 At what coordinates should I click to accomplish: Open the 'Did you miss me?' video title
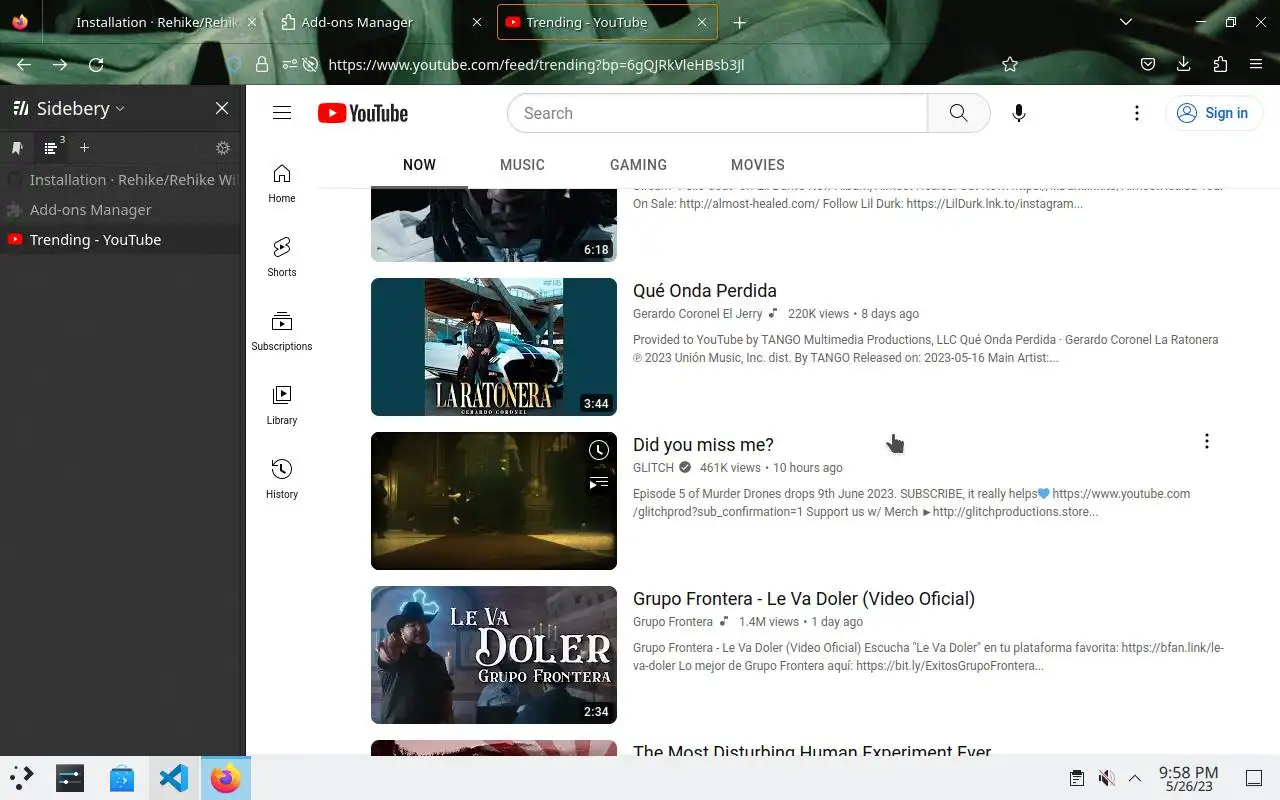click(x=703, y=445)
